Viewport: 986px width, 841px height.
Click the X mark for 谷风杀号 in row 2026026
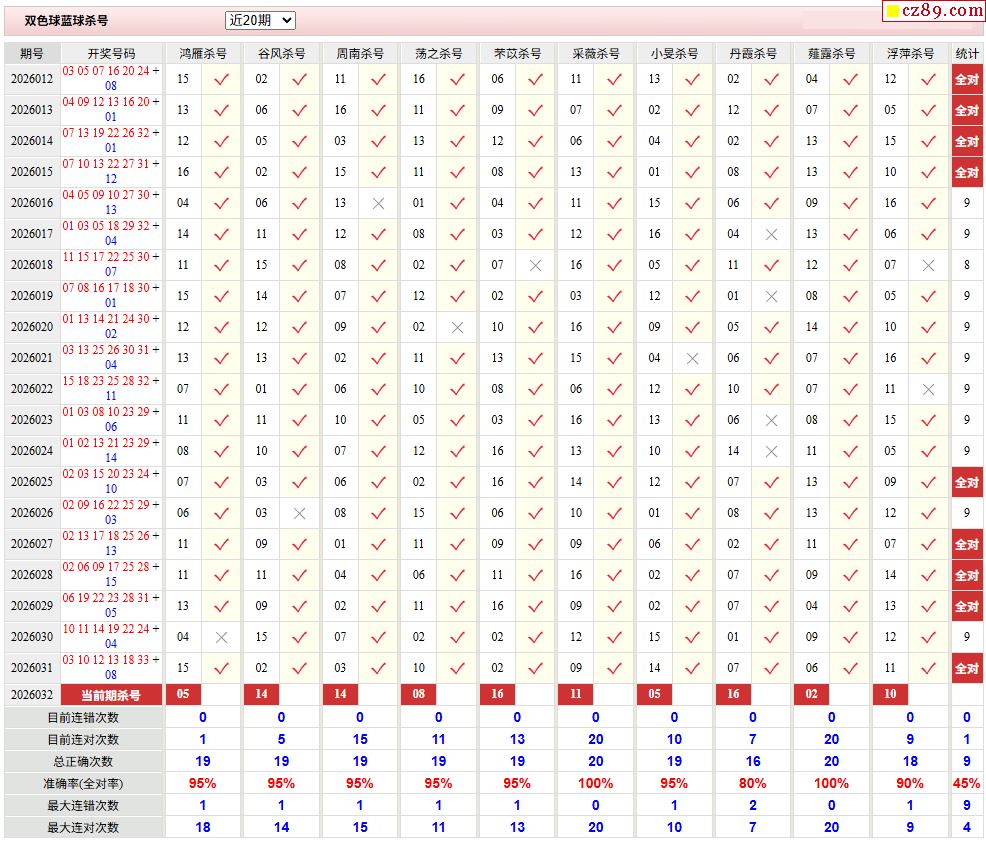click(299, 513)
